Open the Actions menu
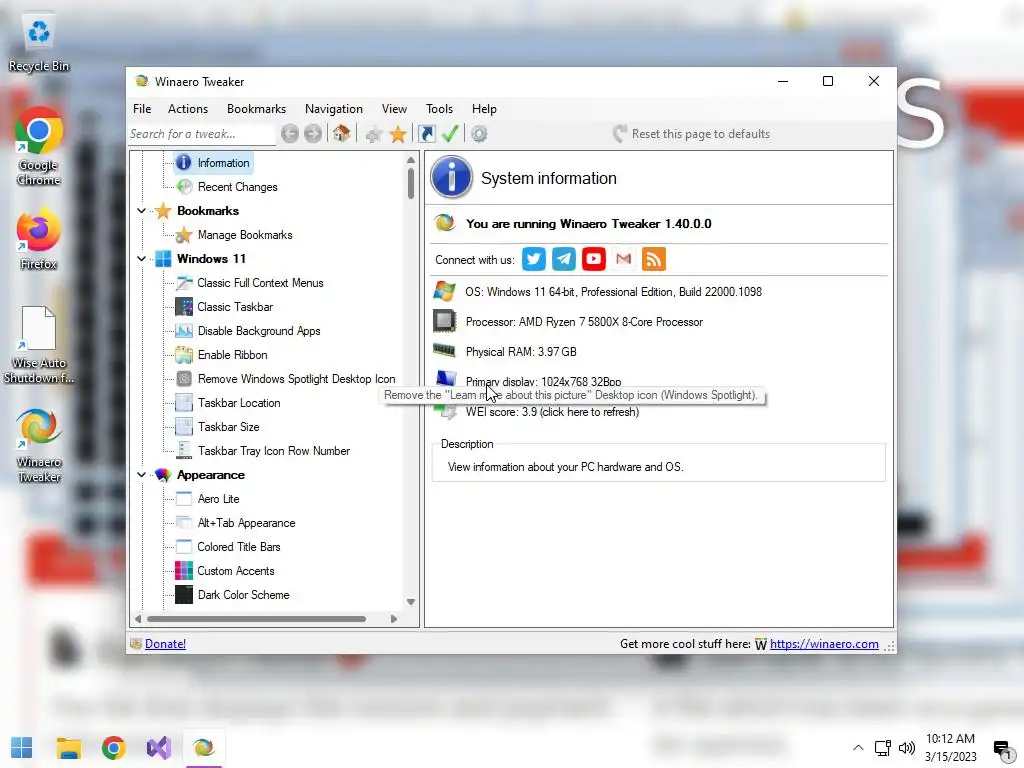 point(188,109)
